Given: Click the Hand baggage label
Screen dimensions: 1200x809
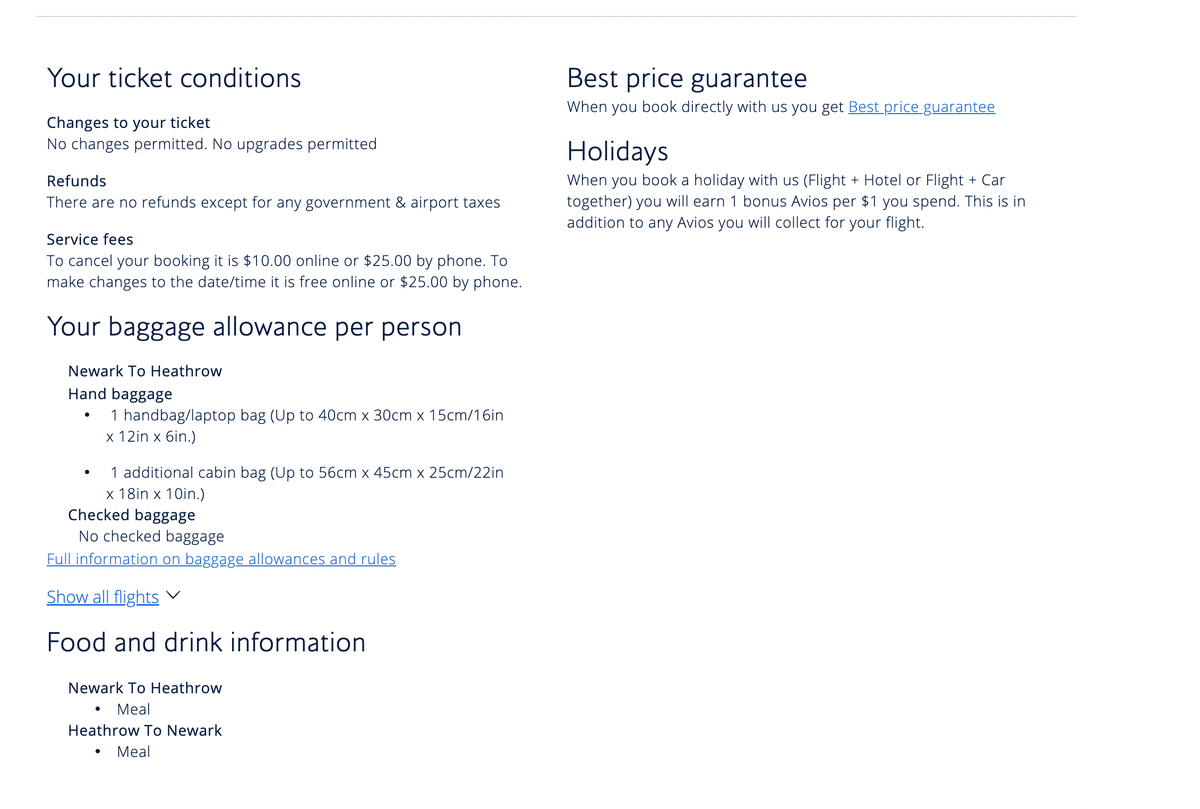Looking at the screenshot, I should tap(120, 394).
